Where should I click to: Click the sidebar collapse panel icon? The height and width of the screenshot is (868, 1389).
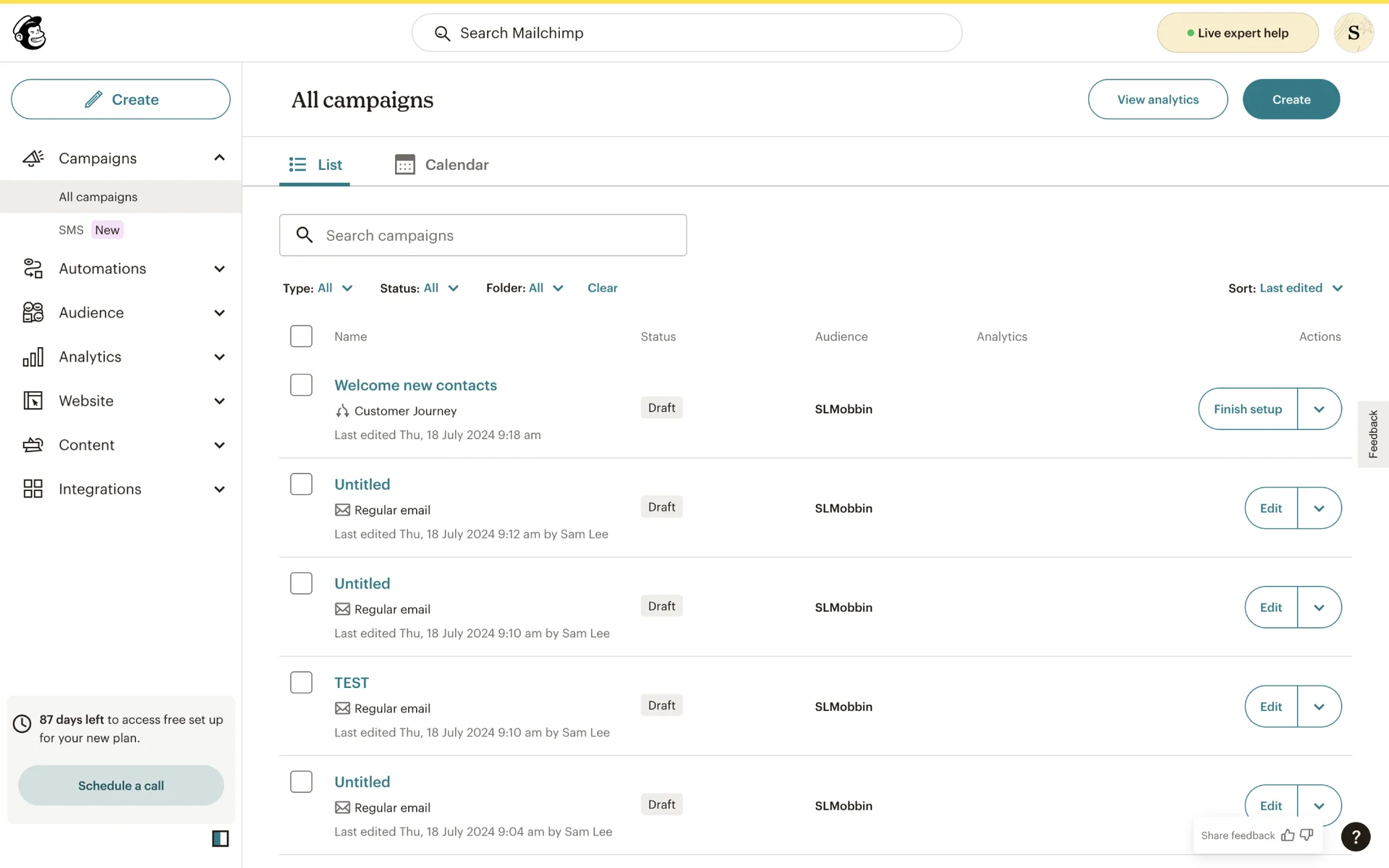(x=220, y=838)
